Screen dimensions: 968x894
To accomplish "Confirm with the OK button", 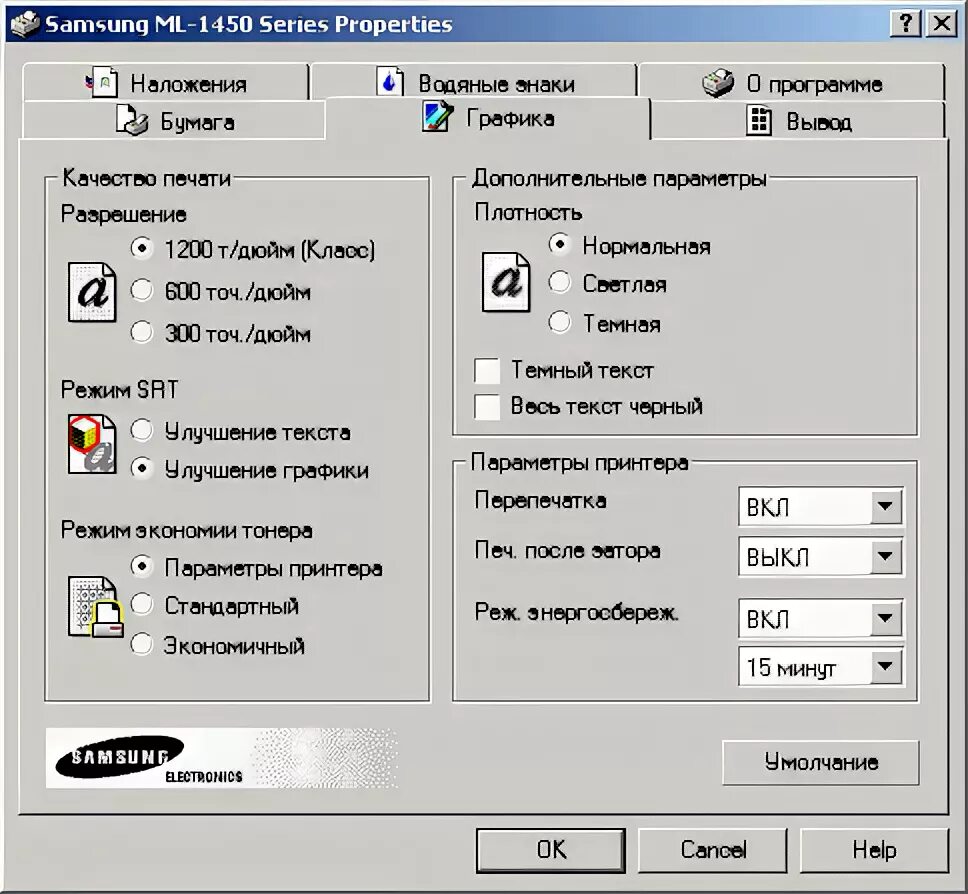I will [x=551, y=850].
